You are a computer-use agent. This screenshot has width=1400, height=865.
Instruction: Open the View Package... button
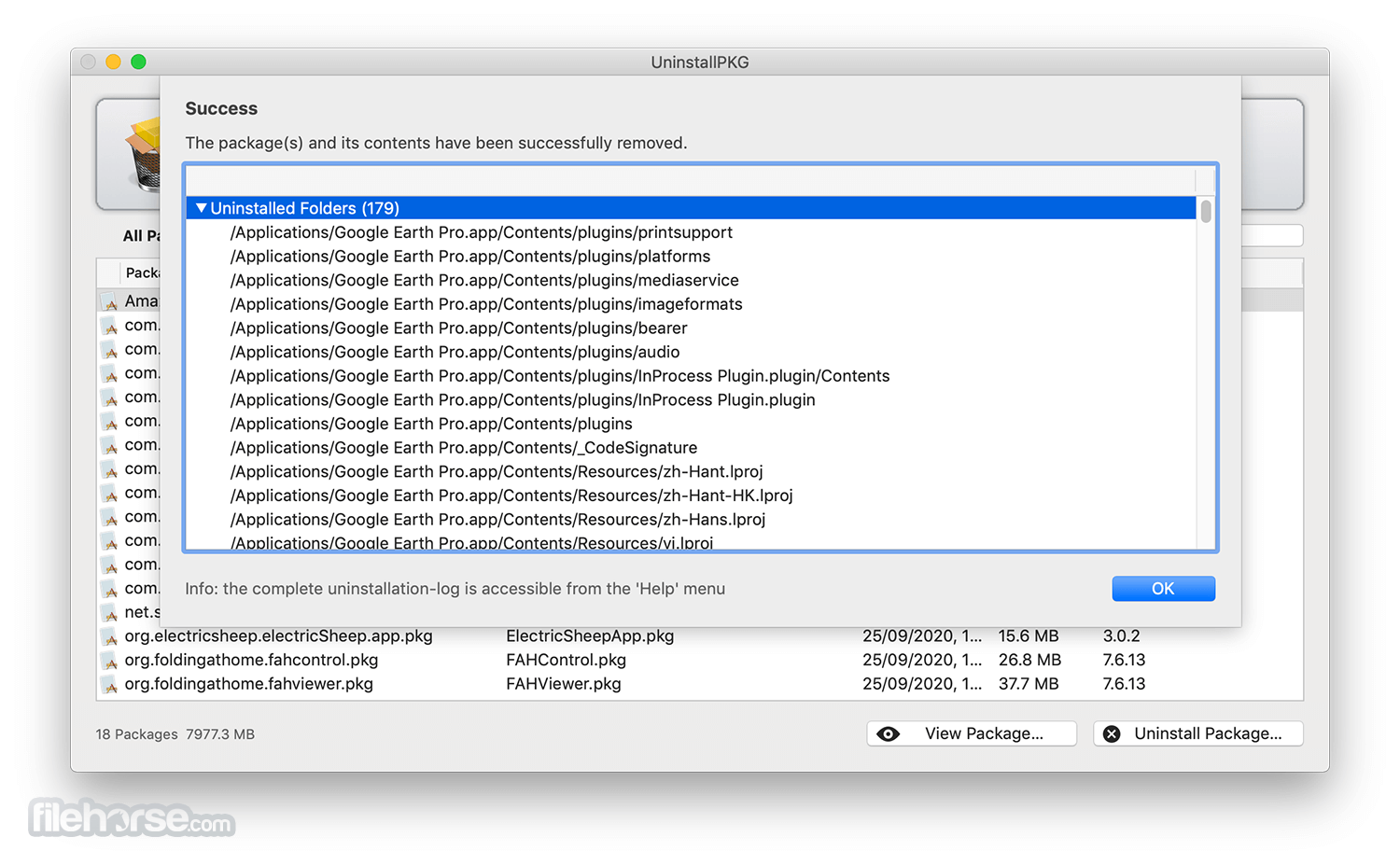click(x=972, y=733)
